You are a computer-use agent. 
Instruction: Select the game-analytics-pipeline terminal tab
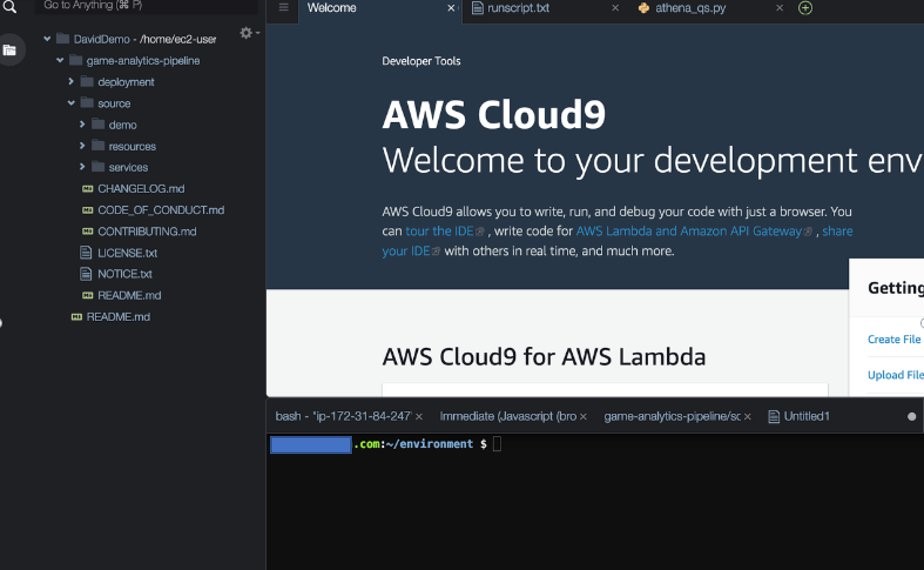point(672,416)
